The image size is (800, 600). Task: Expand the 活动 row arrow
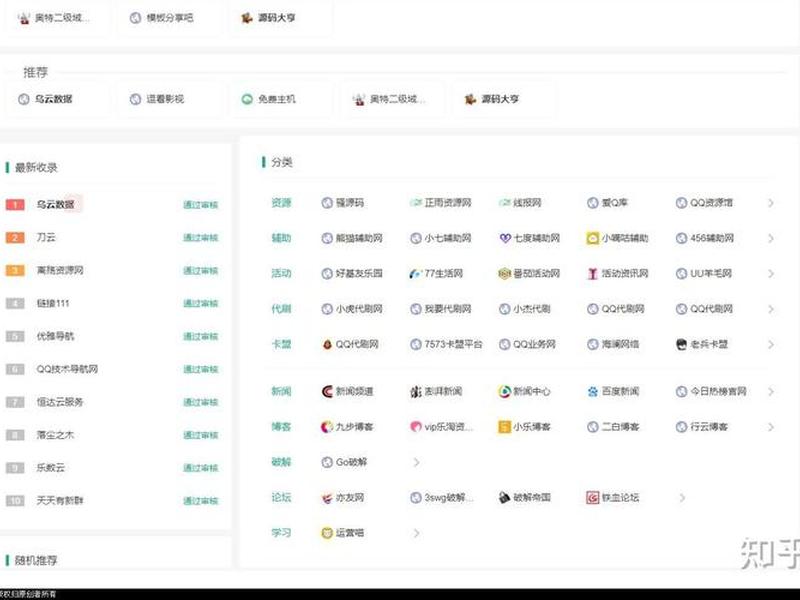point(770,274)
